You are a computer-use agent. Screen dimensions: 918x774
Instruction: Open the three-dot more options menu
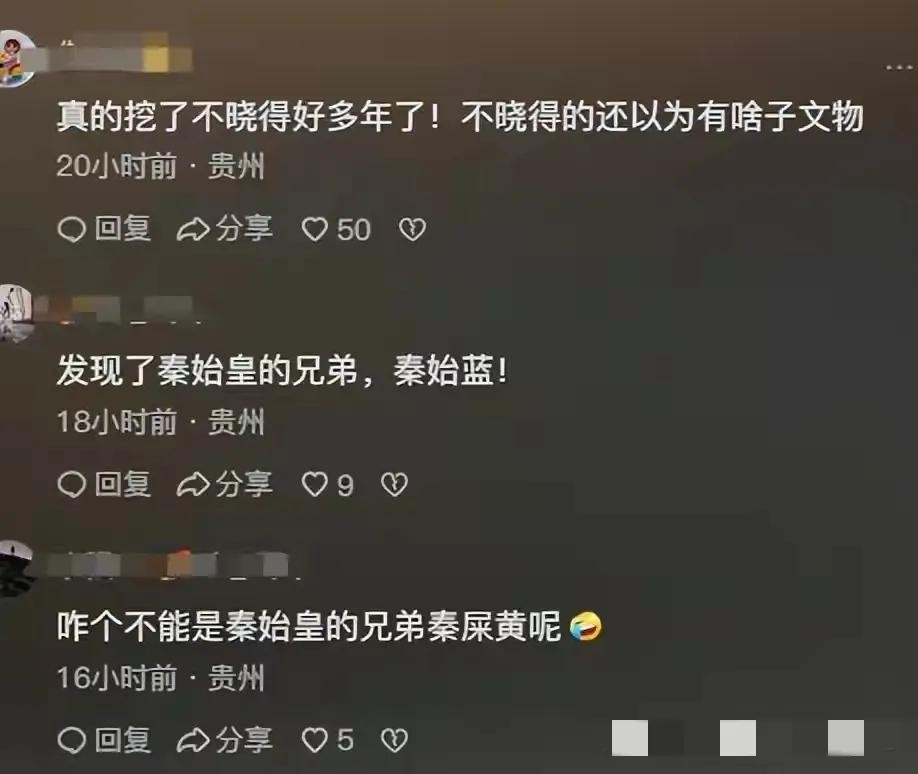[899, 67]
